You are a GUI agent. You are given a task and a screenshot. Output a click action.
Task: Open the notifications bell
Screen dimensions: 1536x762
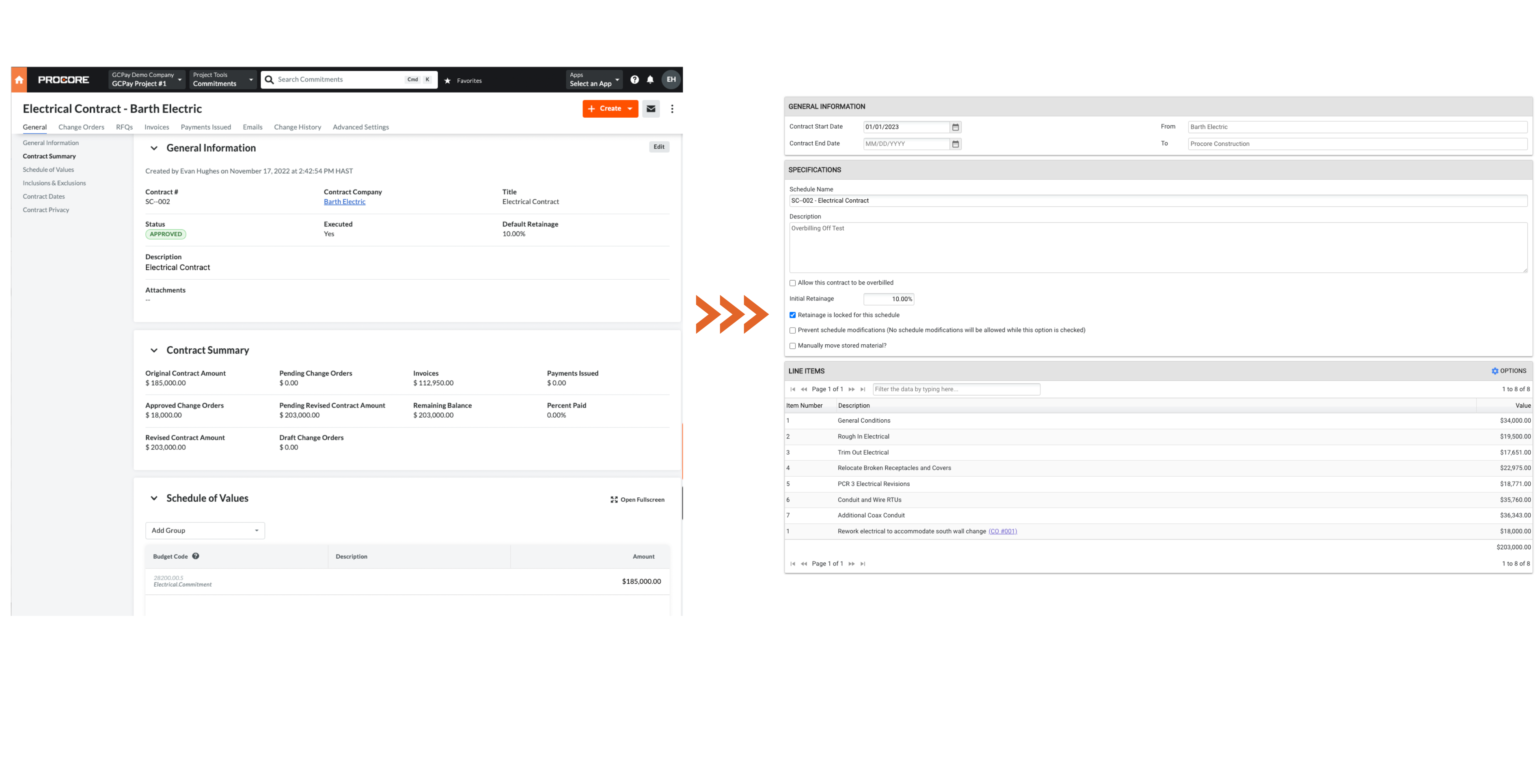click(650, 79)
